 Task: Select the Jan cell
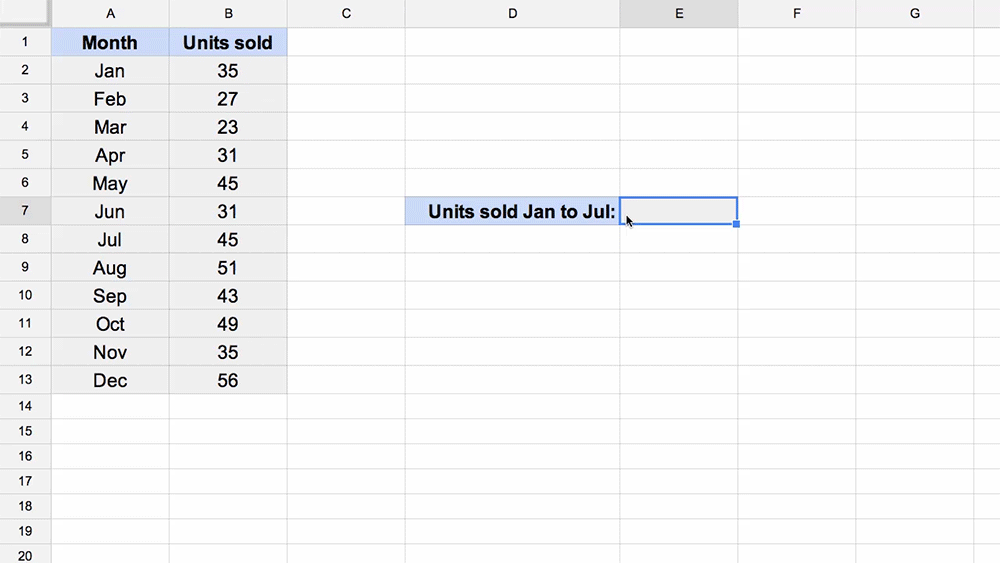point(110,70)
